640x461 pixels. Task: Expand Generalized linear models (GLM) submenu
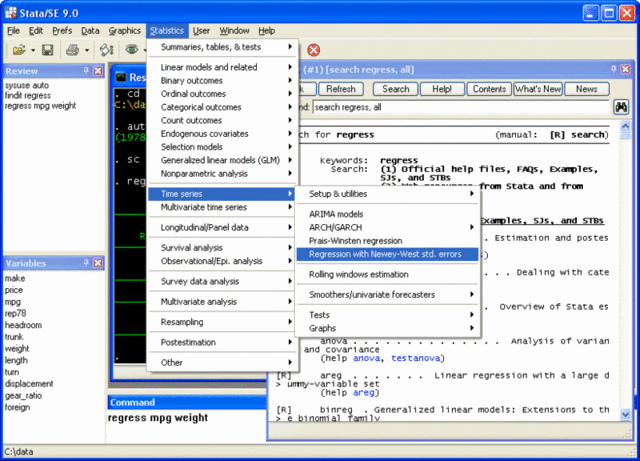pos(222,160)
